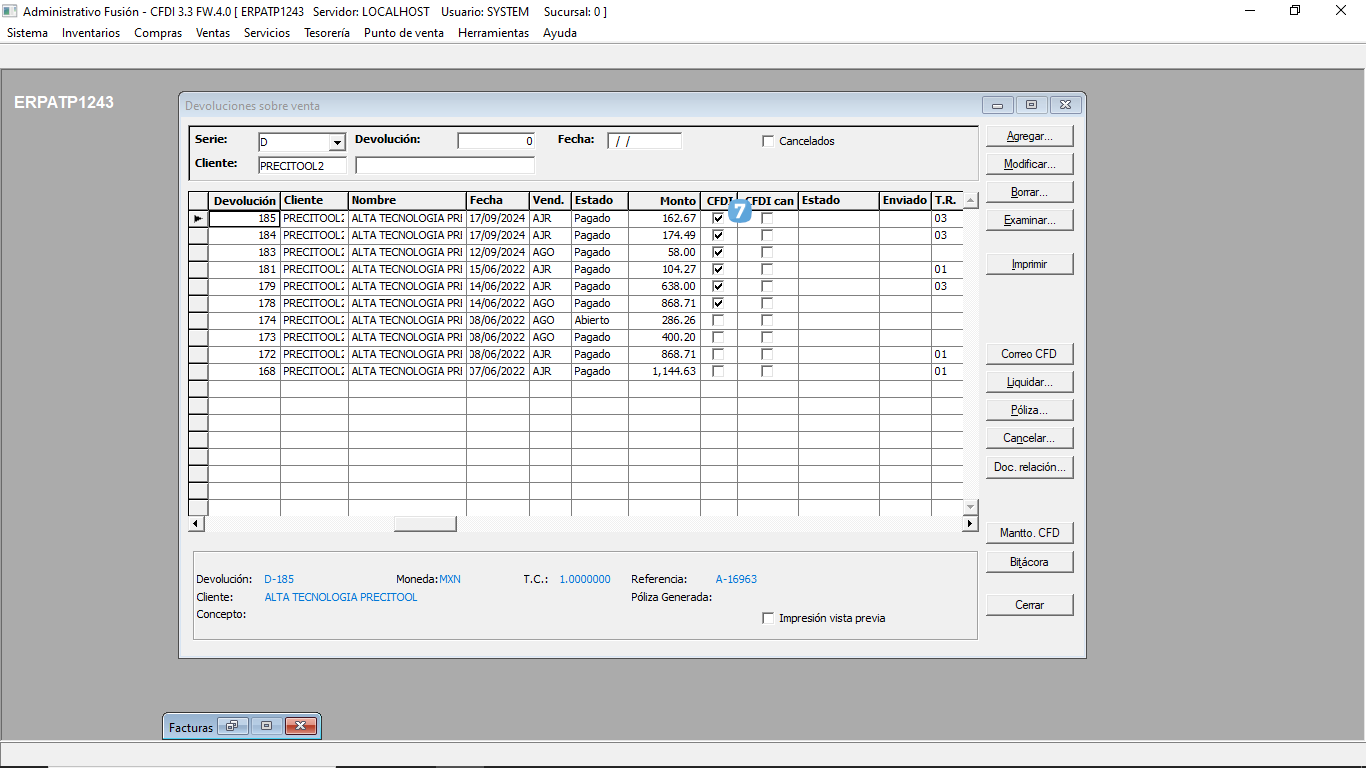The height and width of the screenshot is (768, 1366).
Task: Open the Tesorería menu
Action: tap(327, 33)
